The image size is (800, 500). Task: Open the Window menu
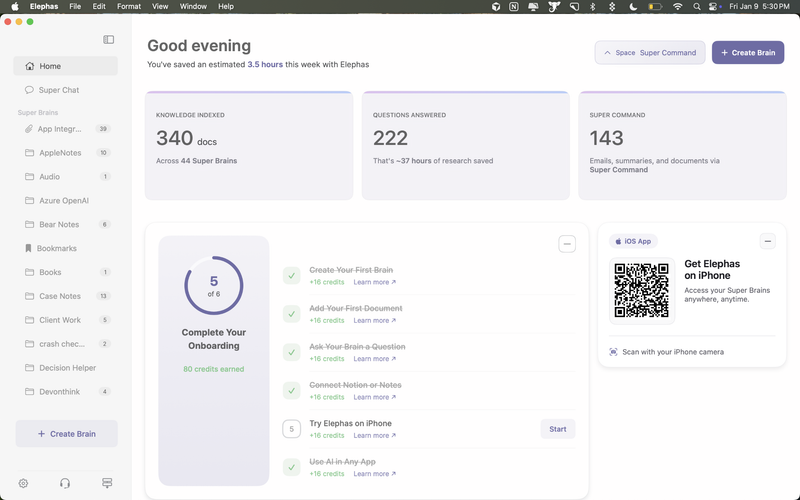tap(193, 7)
